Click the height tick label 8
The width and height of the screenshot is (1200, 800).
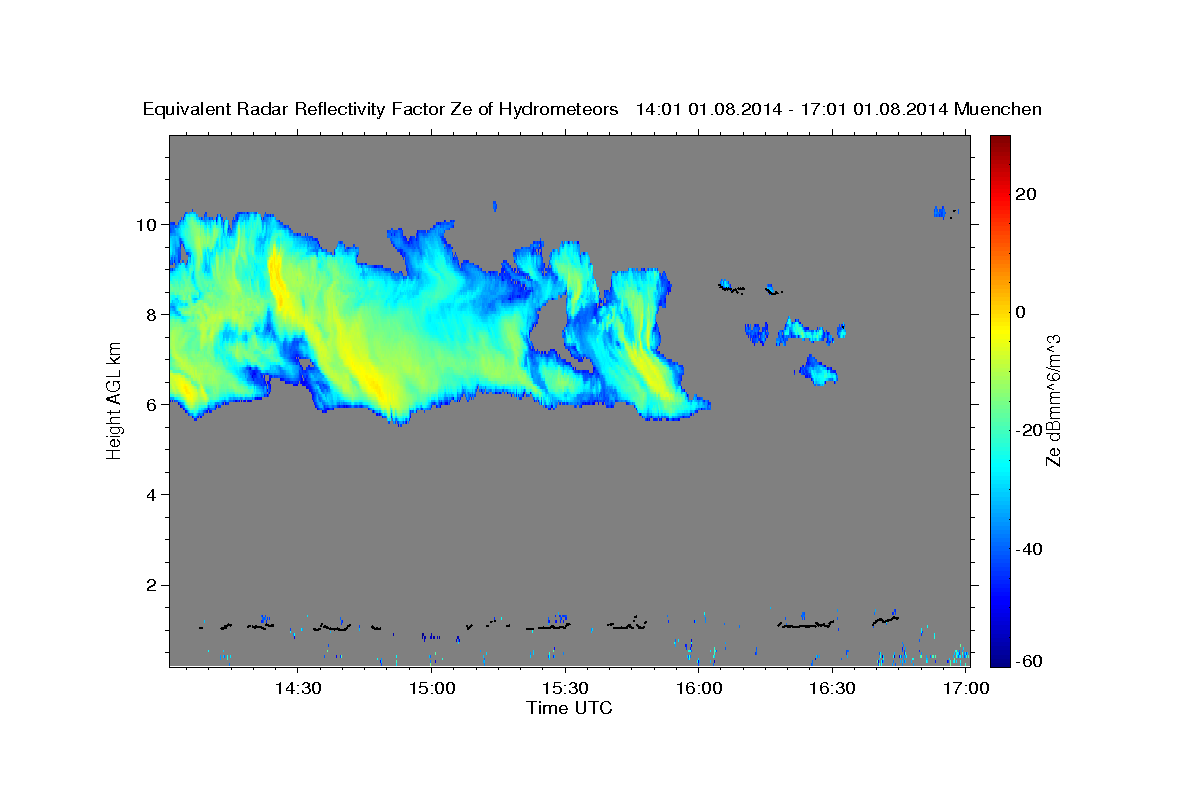153,314
